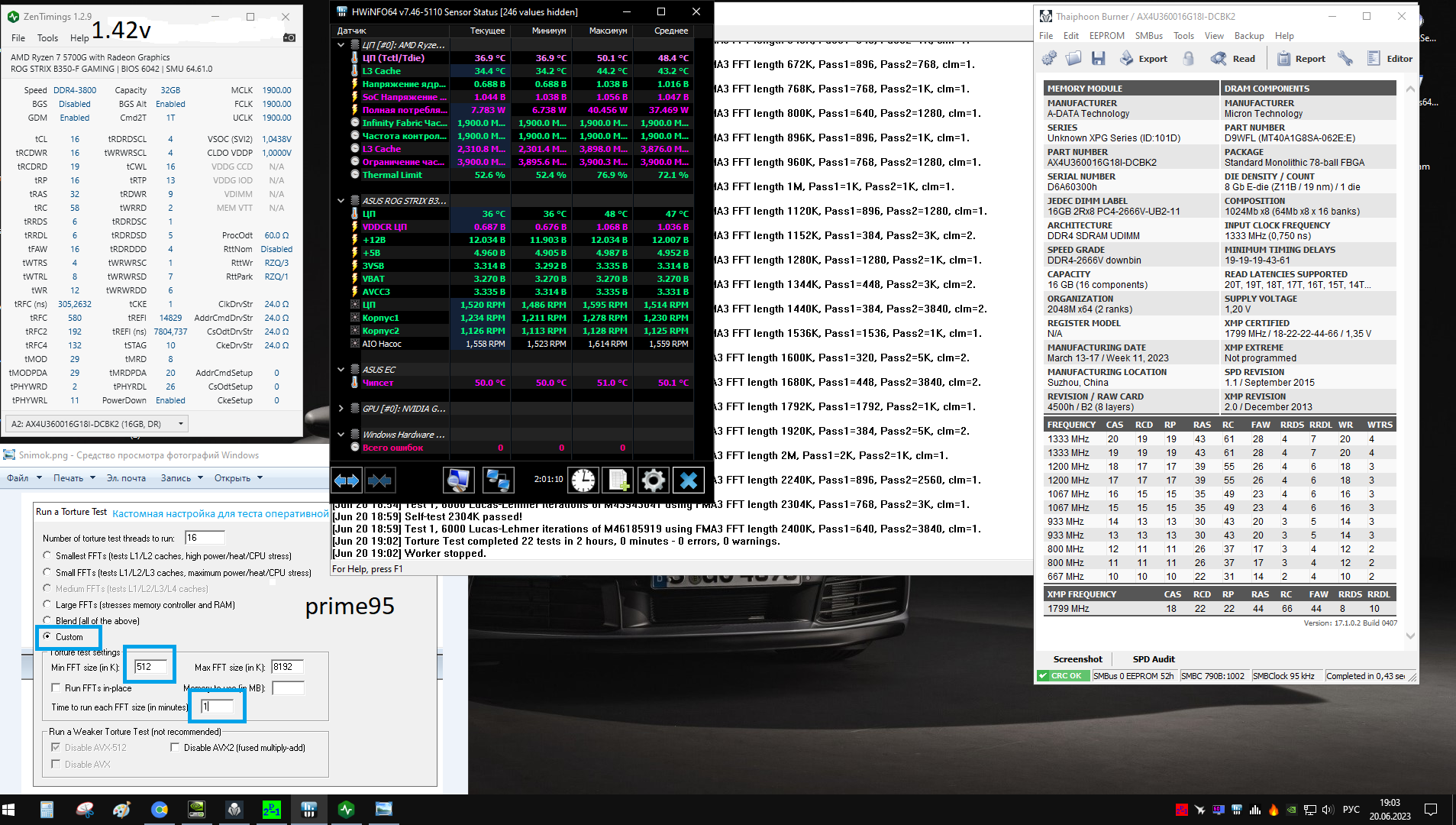The width and height of the screenshot is (1456, 825).
Task: Click the torture threads count field
Action: click(205, 538)
